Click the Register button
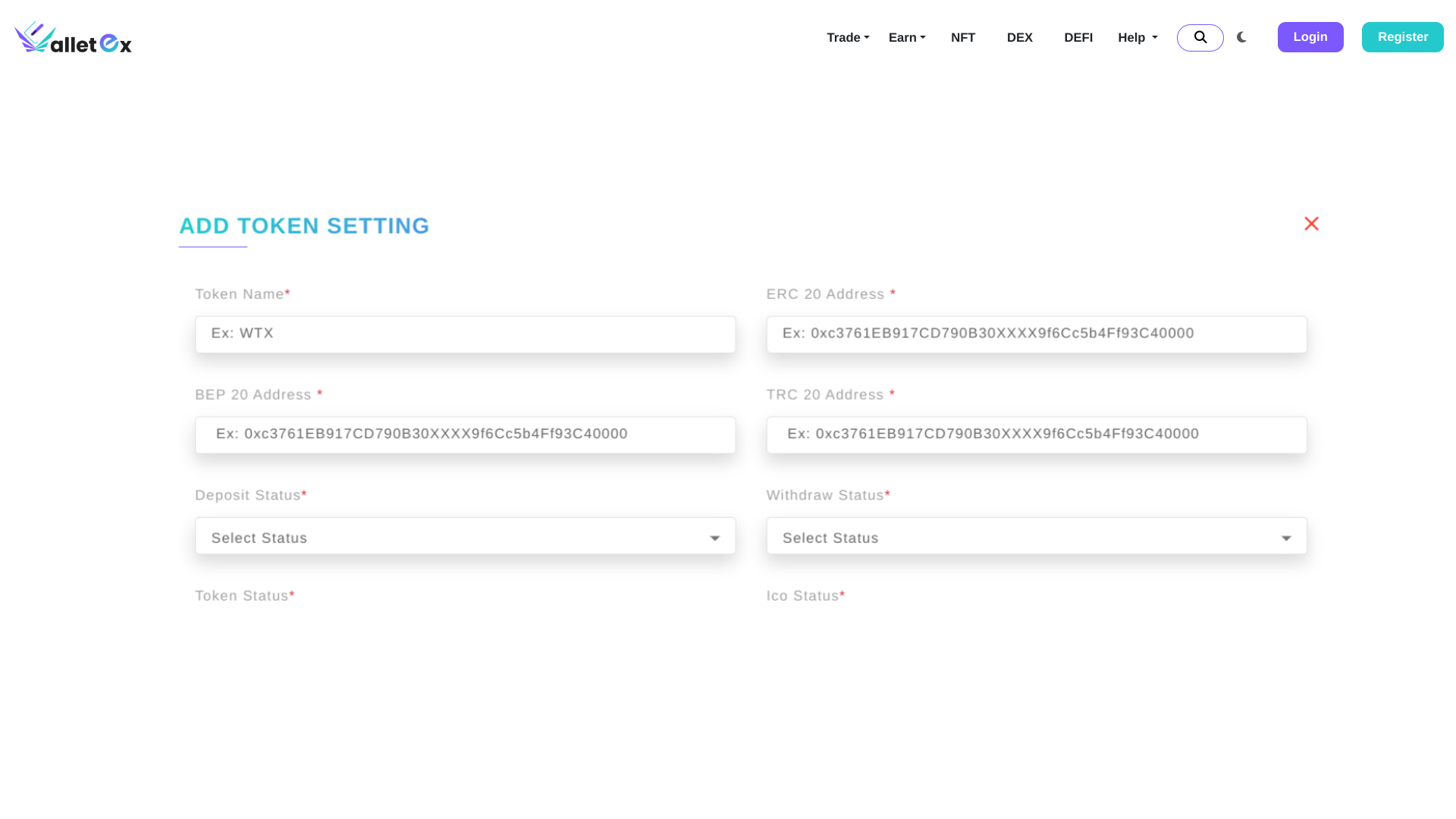Image resolution: width=1456 pixels, height=819 pixels. click(1403, 37)
